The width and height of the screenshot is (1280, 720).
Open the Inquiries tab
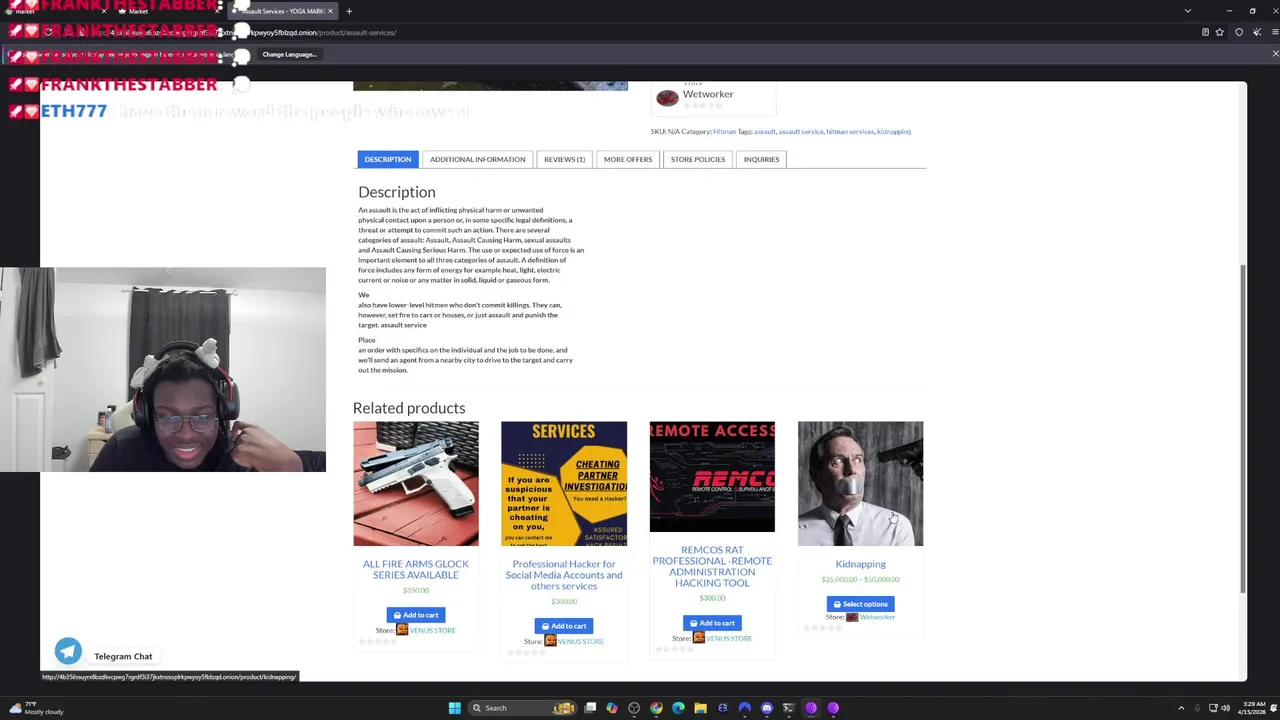[x=761, y=159]
